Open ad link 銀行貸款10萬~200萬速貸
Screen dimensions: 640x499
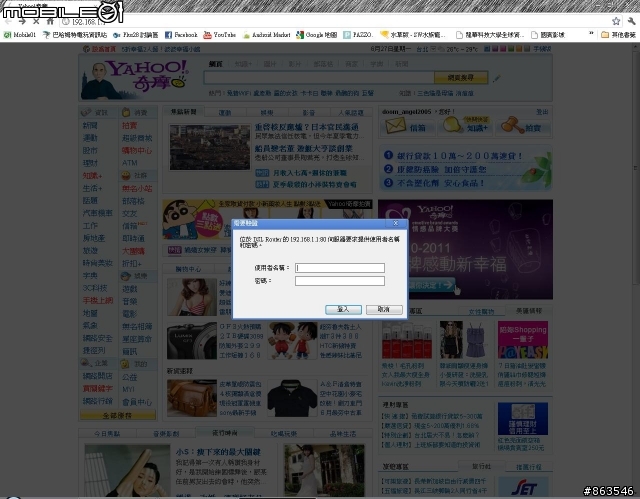pyautogui.click(x=460, y=156)
